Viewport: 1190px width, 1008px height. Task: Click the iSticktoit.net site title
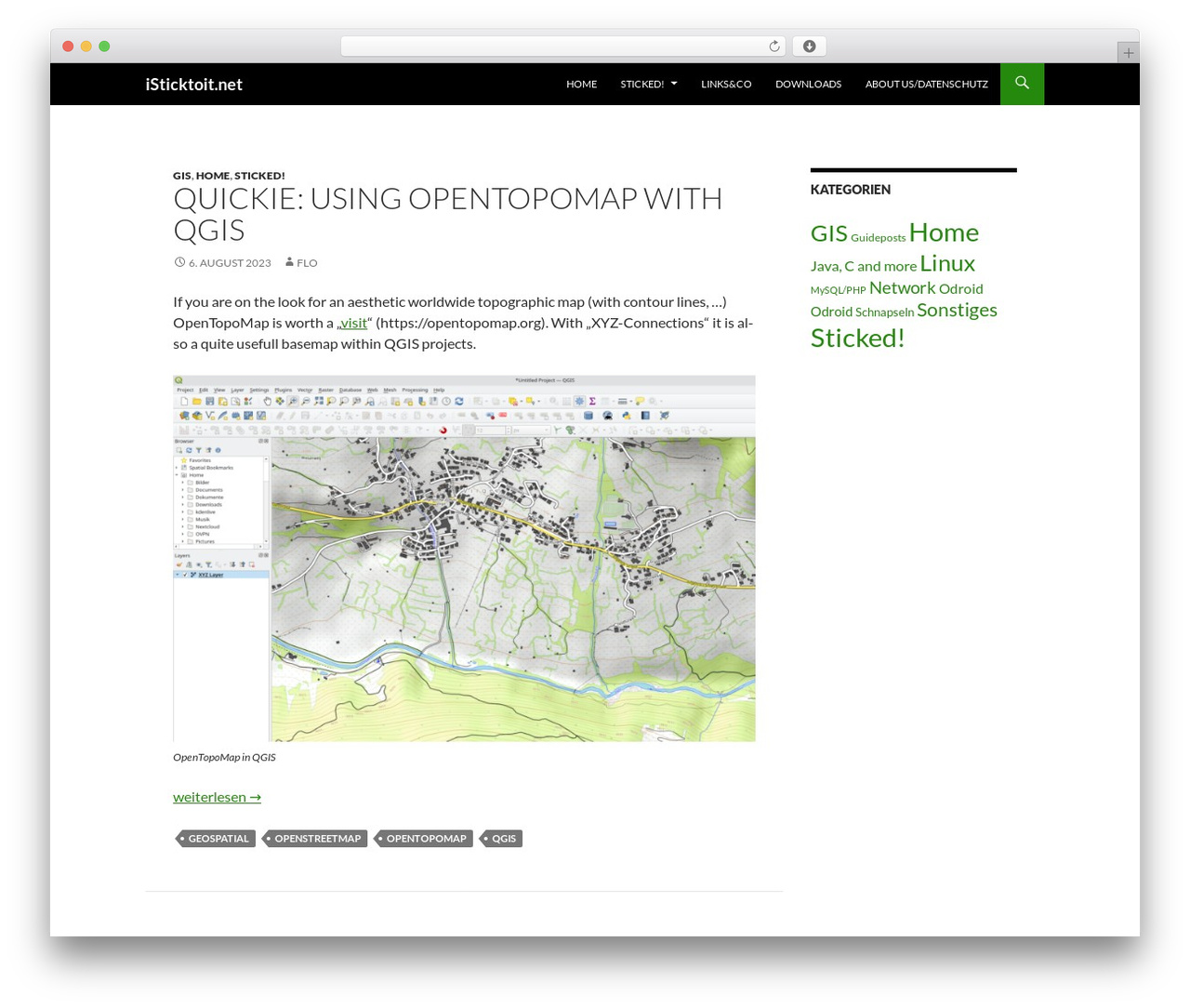coord(193,84)
